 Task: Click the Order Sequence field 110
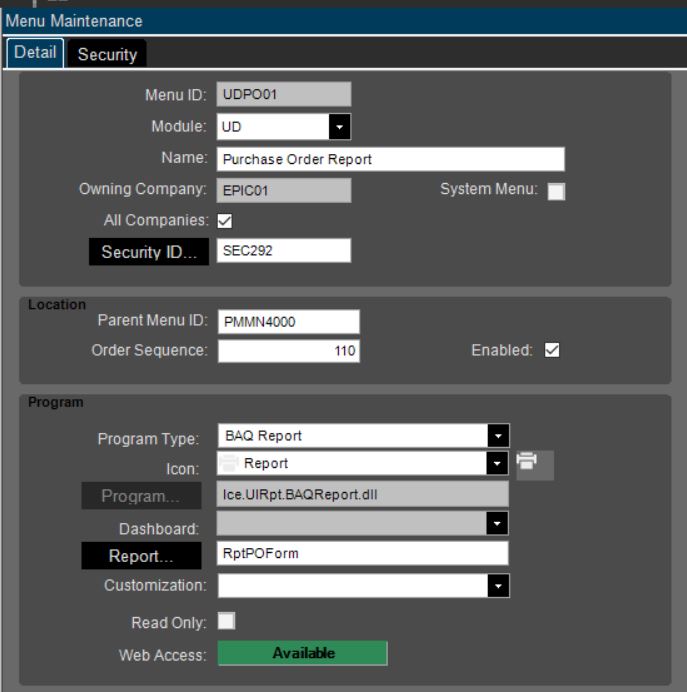(x=289, y=351)
